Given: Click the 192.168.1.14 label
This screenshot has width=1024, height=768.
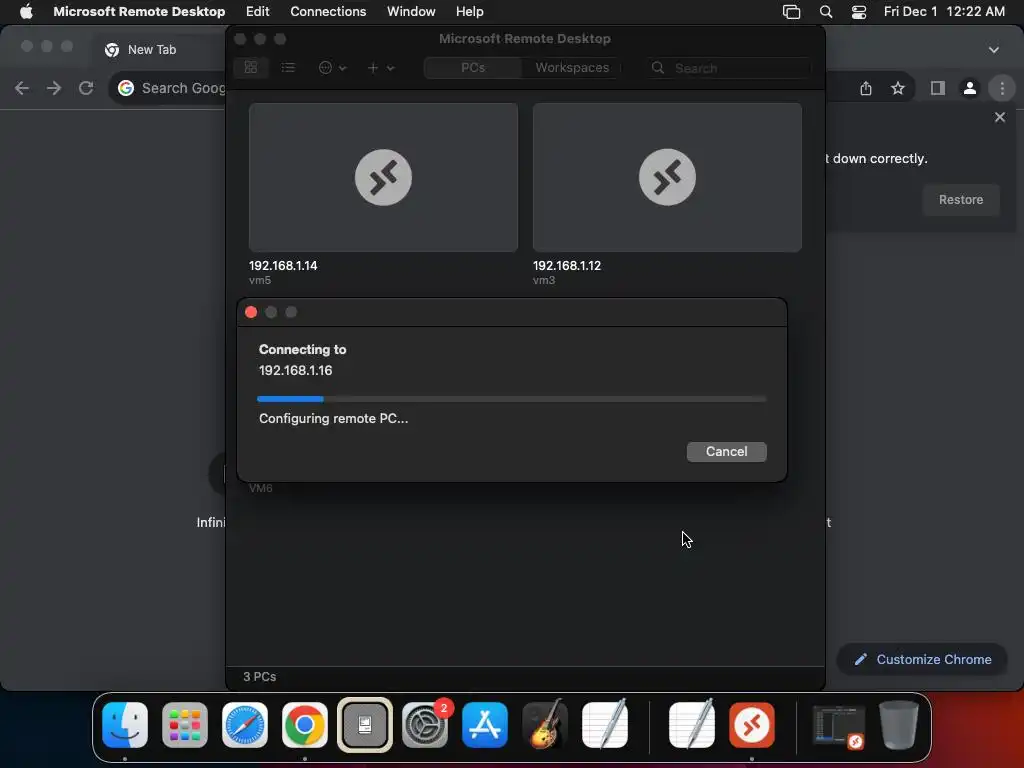Looking at the screenshot, I should (283, 266).
